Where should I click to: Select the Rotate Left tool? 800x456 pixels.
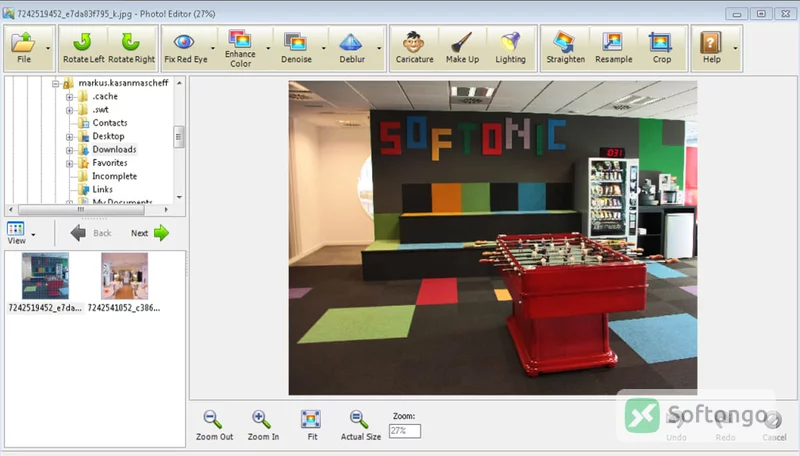pyautogui.click(x=84, y=48)
